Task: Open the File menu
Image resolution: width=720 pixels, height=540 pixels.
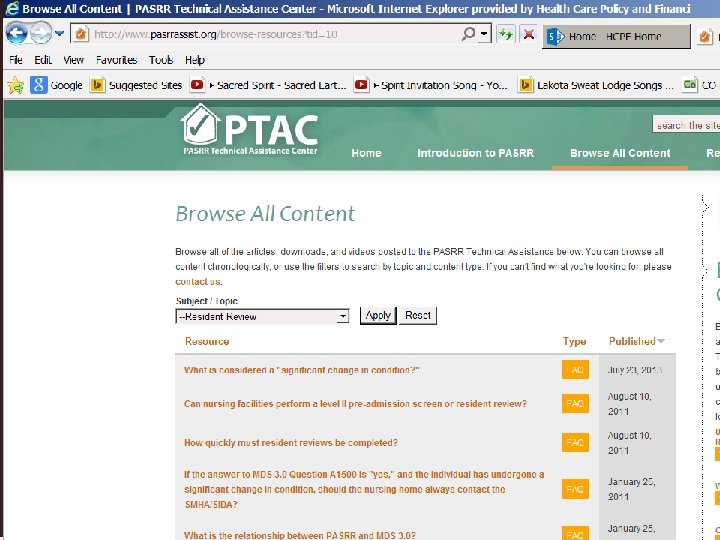Action: [x=16, y=60]
